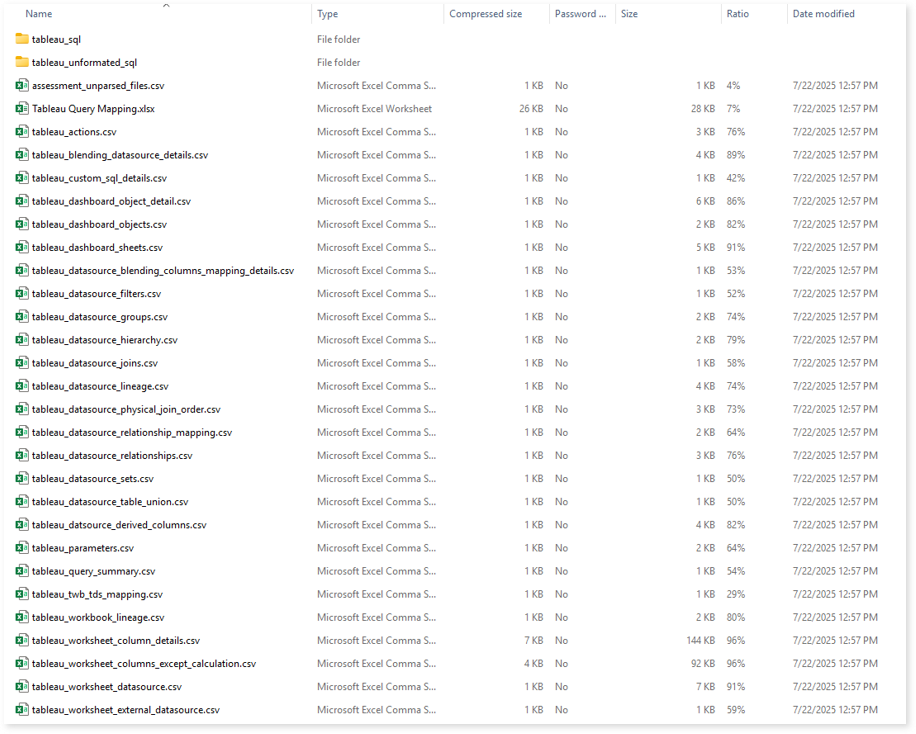This screenshot has height=734, width=916.
Task: Select the tableau_datasource_lineage.csv icon
Action: click(22, 386)
